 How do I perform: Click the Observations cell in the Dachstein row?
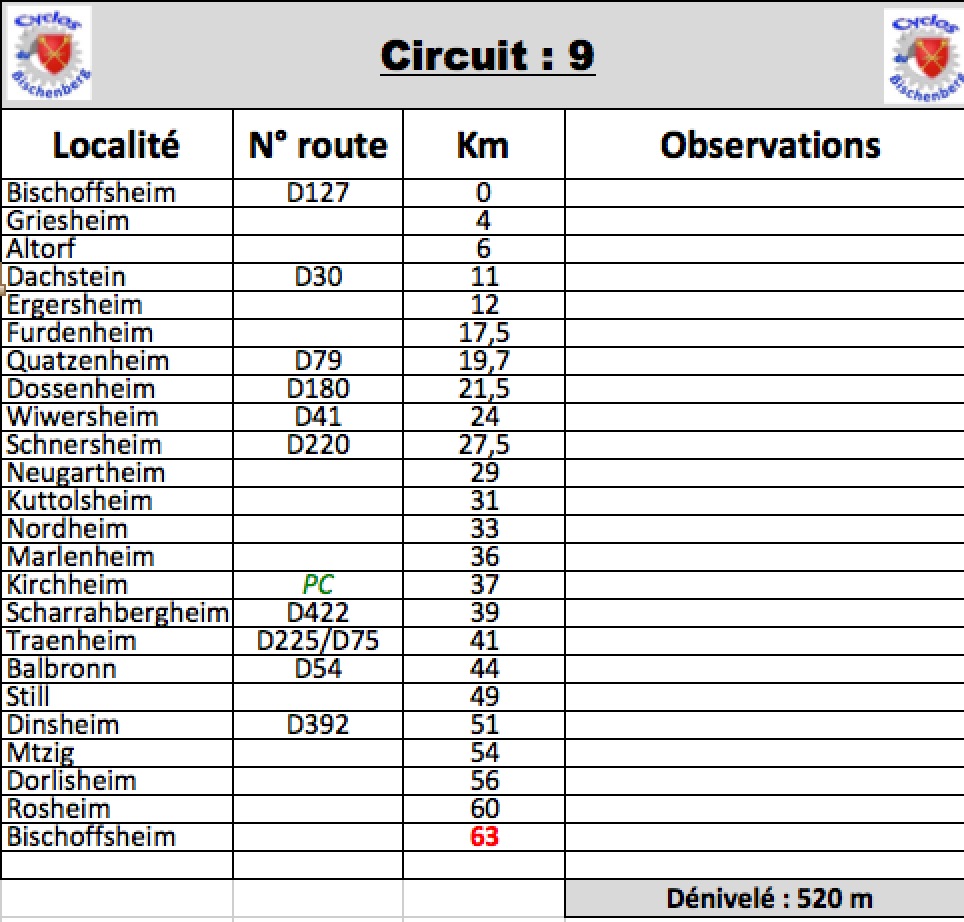[764, 277]
